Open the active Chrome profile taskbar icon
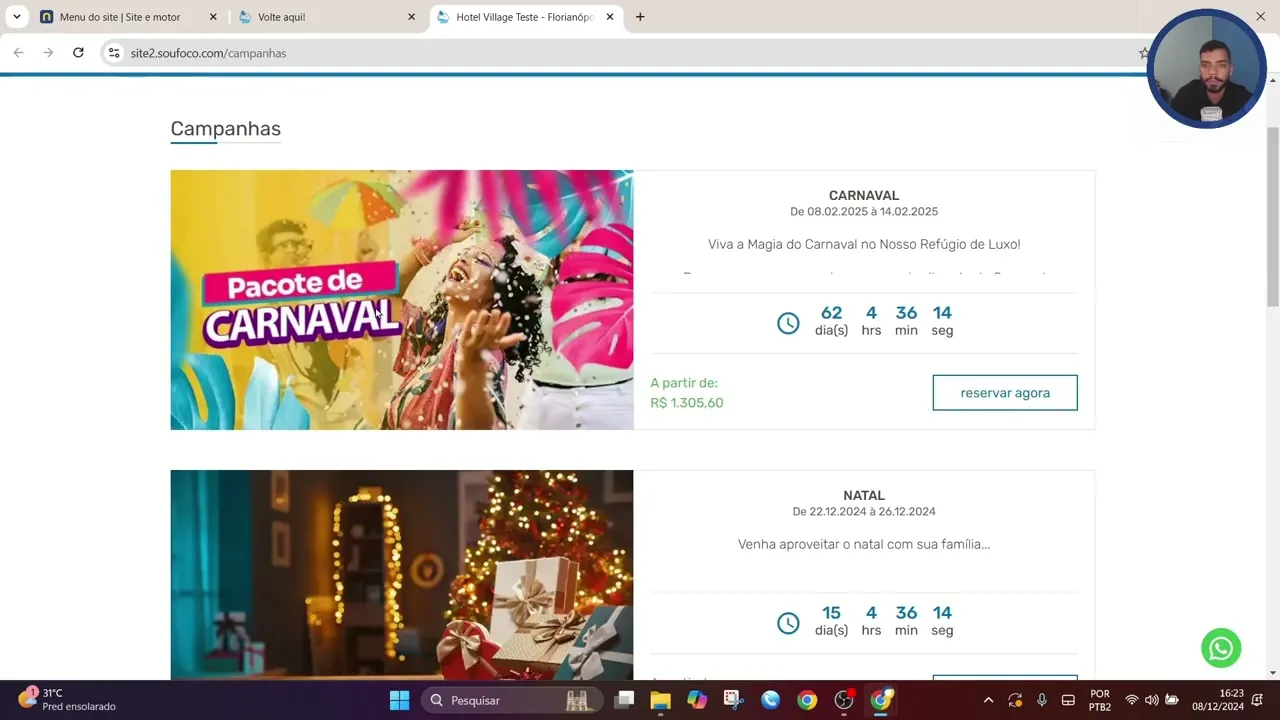 pyautogui.click(x=881, y=700)
